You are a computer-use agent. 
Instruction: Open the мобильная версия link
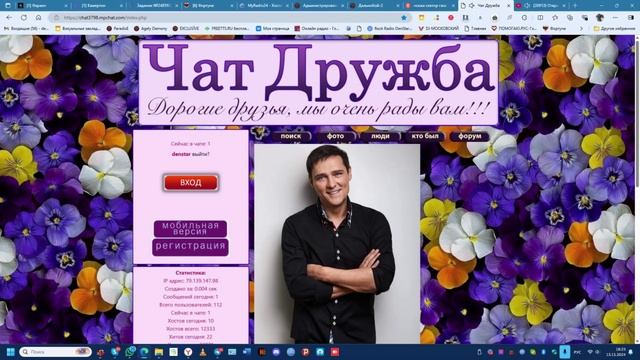click(190, 229)
